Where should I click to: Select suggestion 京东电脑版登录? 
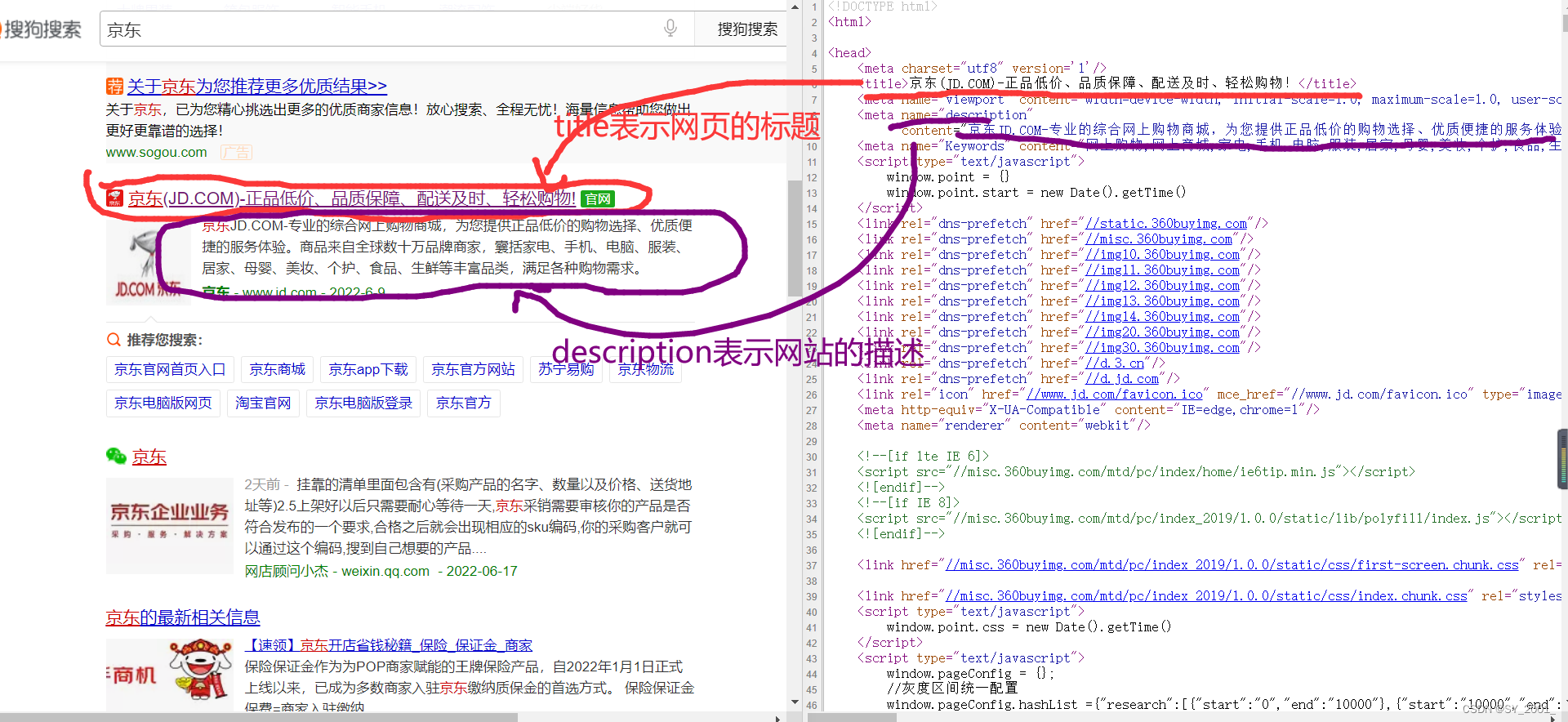point(363,403)
